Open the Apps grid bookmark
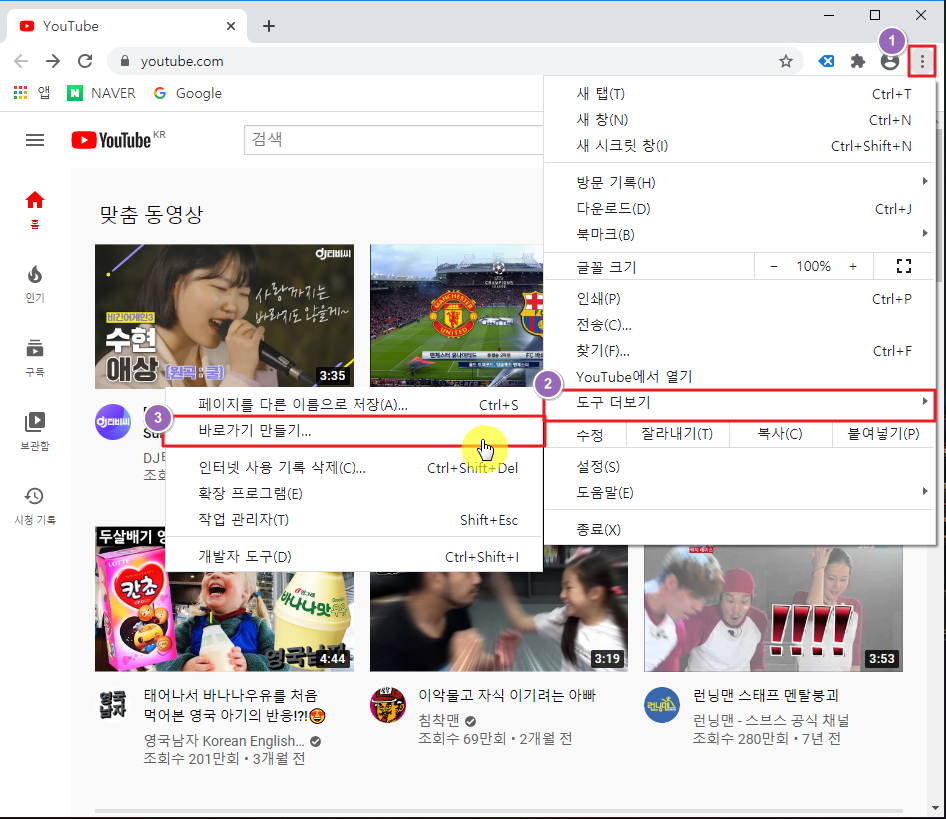This screenshot has height=819, width=946. 32,93
